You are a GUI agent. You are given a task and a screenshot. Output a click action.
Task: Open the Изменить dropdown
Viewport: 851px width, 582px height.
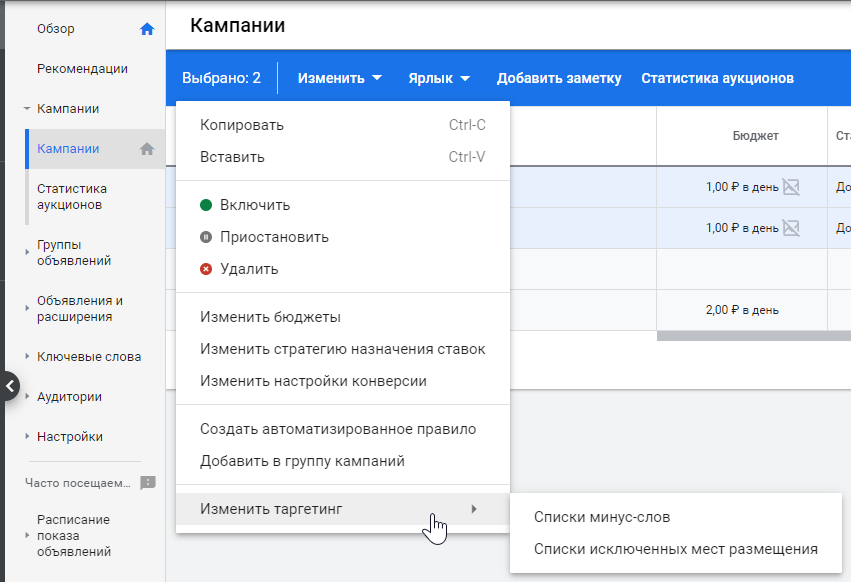(340, 78)
